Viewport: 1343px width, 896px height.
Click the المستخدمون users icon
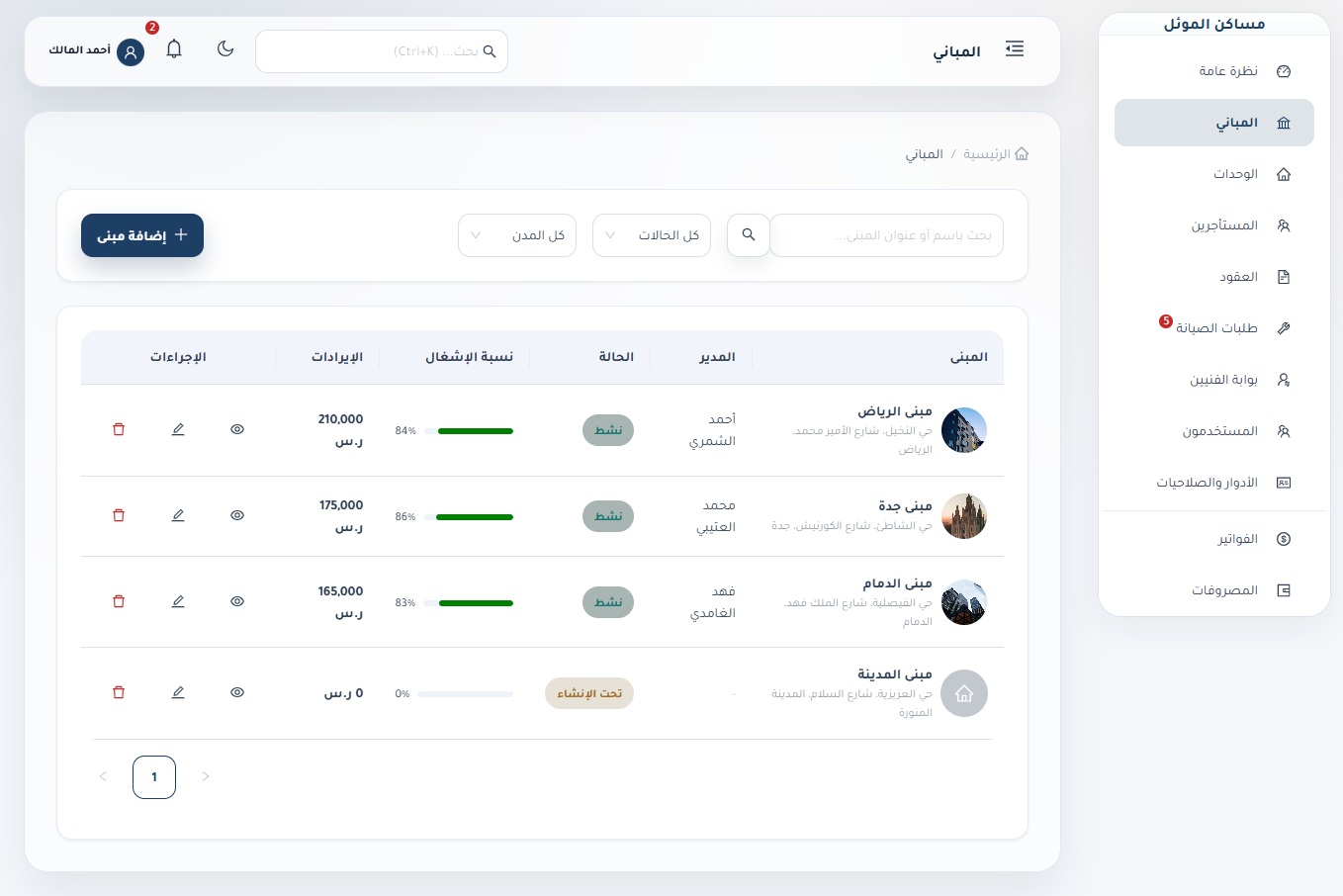pos(1284,431)
